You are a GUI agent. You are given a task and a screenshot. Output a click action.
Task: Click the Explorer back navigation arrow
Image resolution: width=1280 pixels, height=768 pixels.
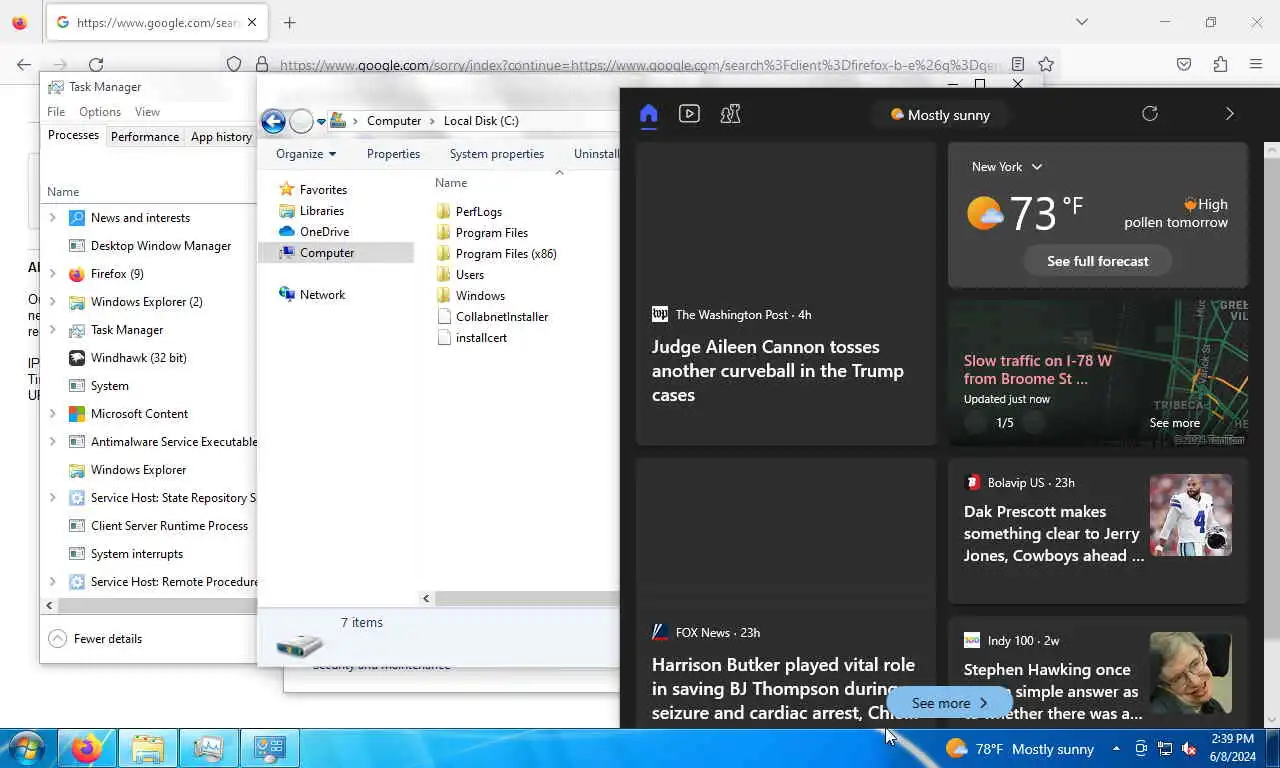pos(273,121)
